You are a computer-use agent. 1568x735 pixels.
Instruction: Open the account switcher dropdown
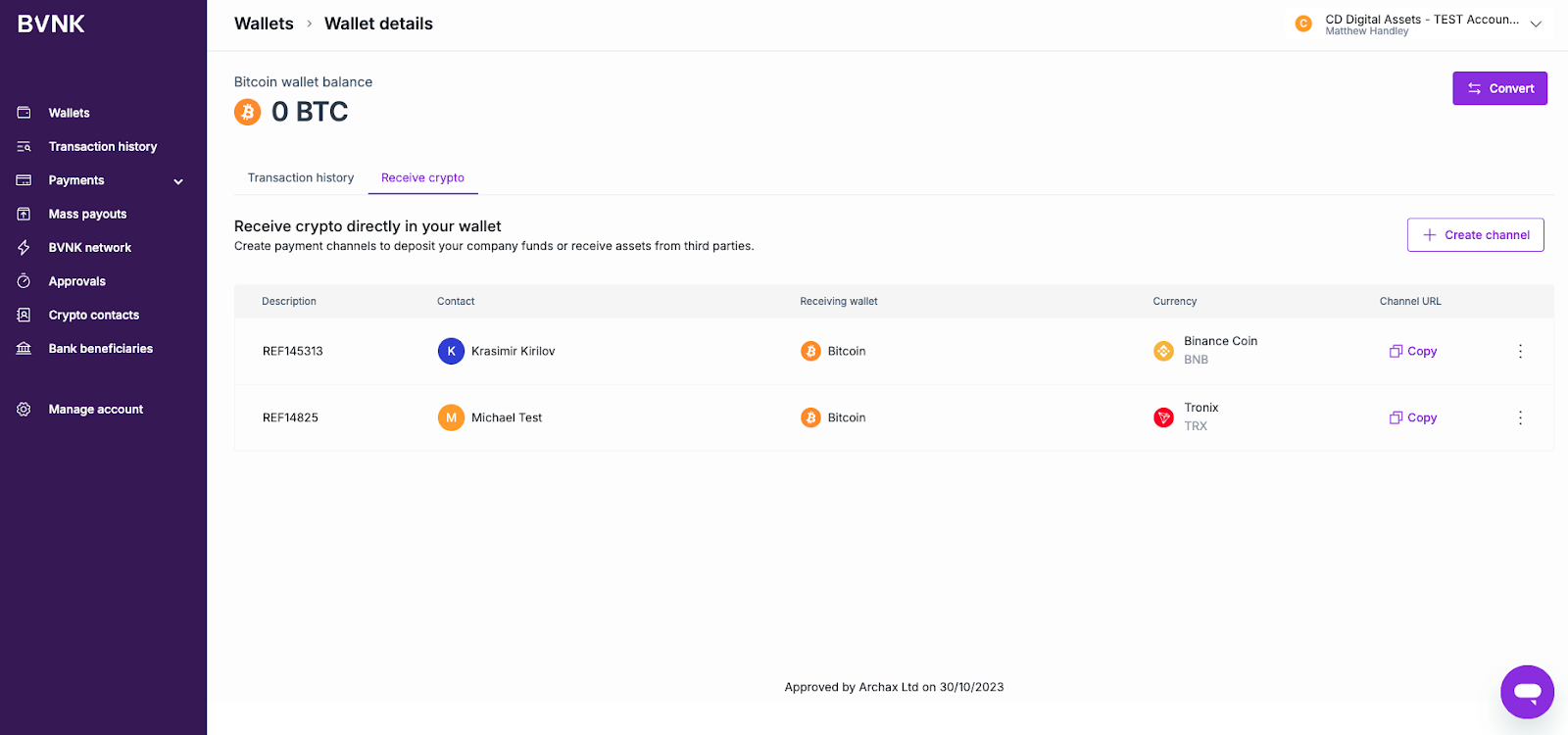[x=1536, y=24]
